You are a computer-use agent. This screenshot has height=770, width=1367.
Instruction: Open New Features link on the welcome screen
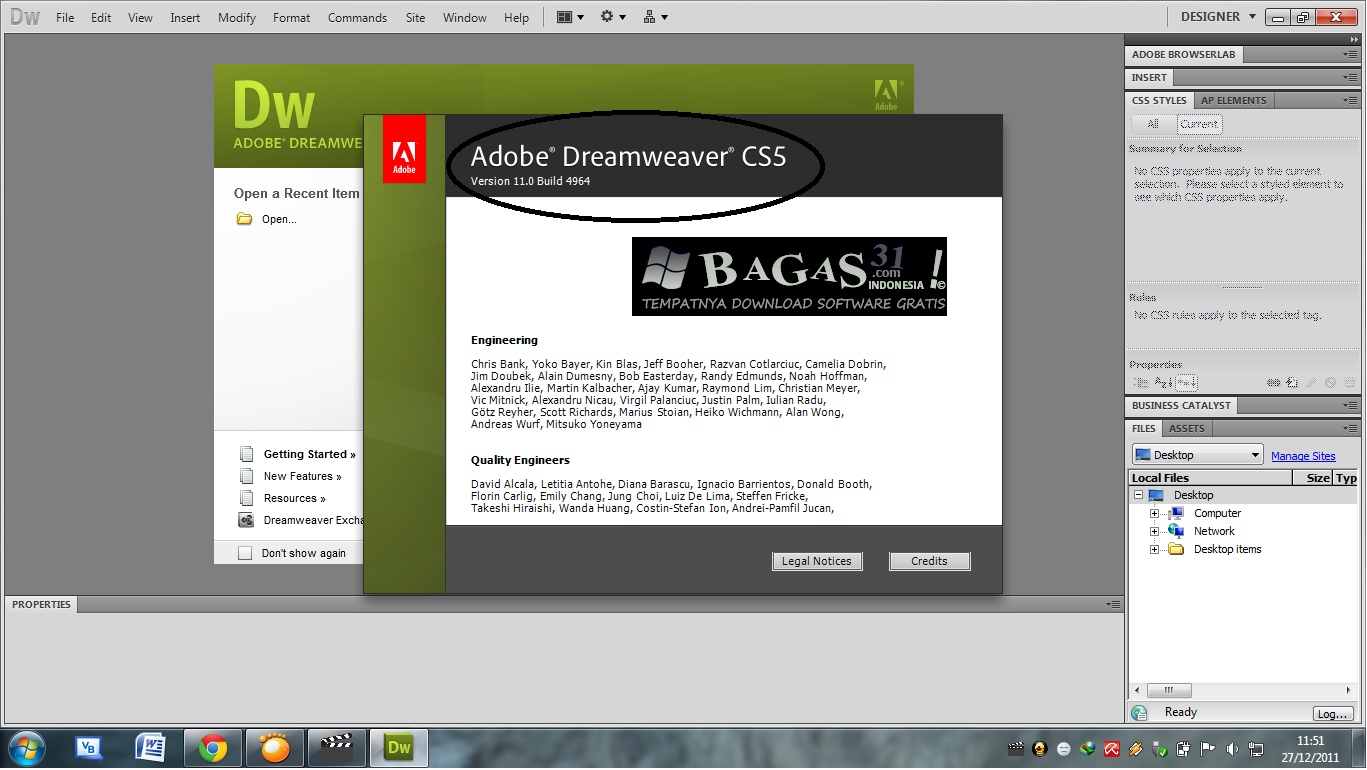pyautogui.click(x=302, y=476)
